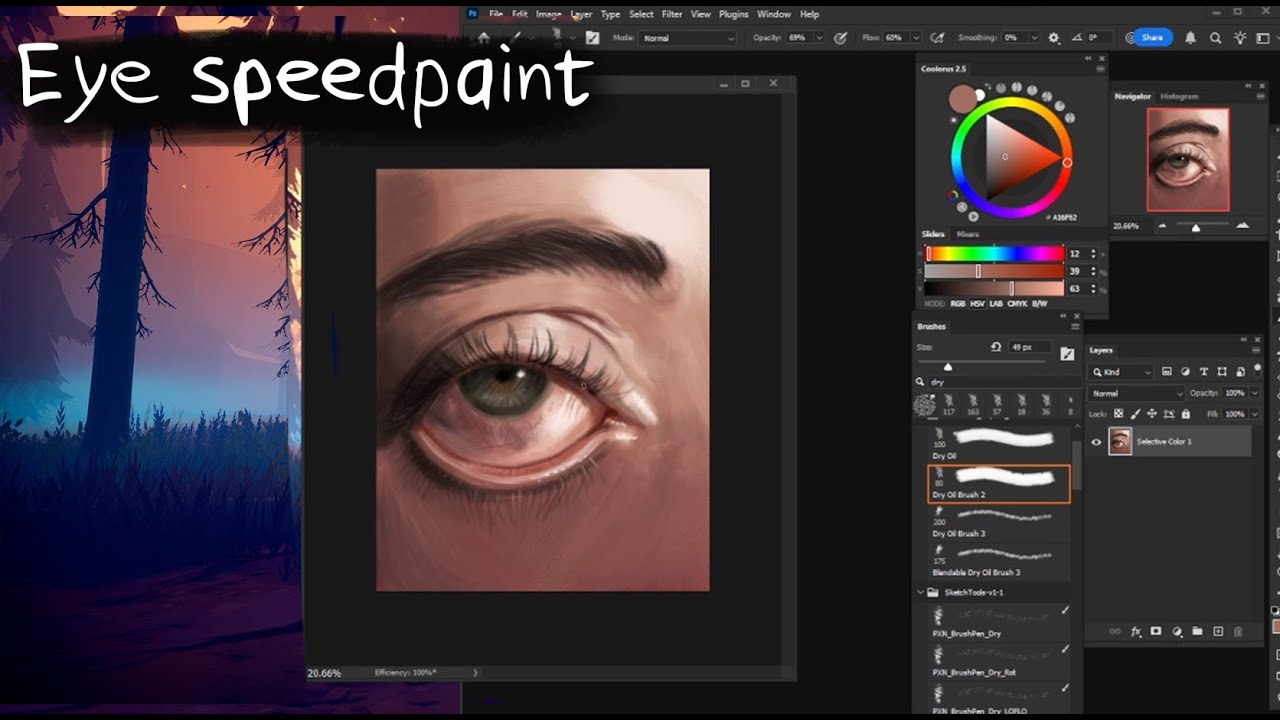Switch to the Sliders tab in Coolorus
The height and width of the screenshot is (720, 1280).
[933, 234]
